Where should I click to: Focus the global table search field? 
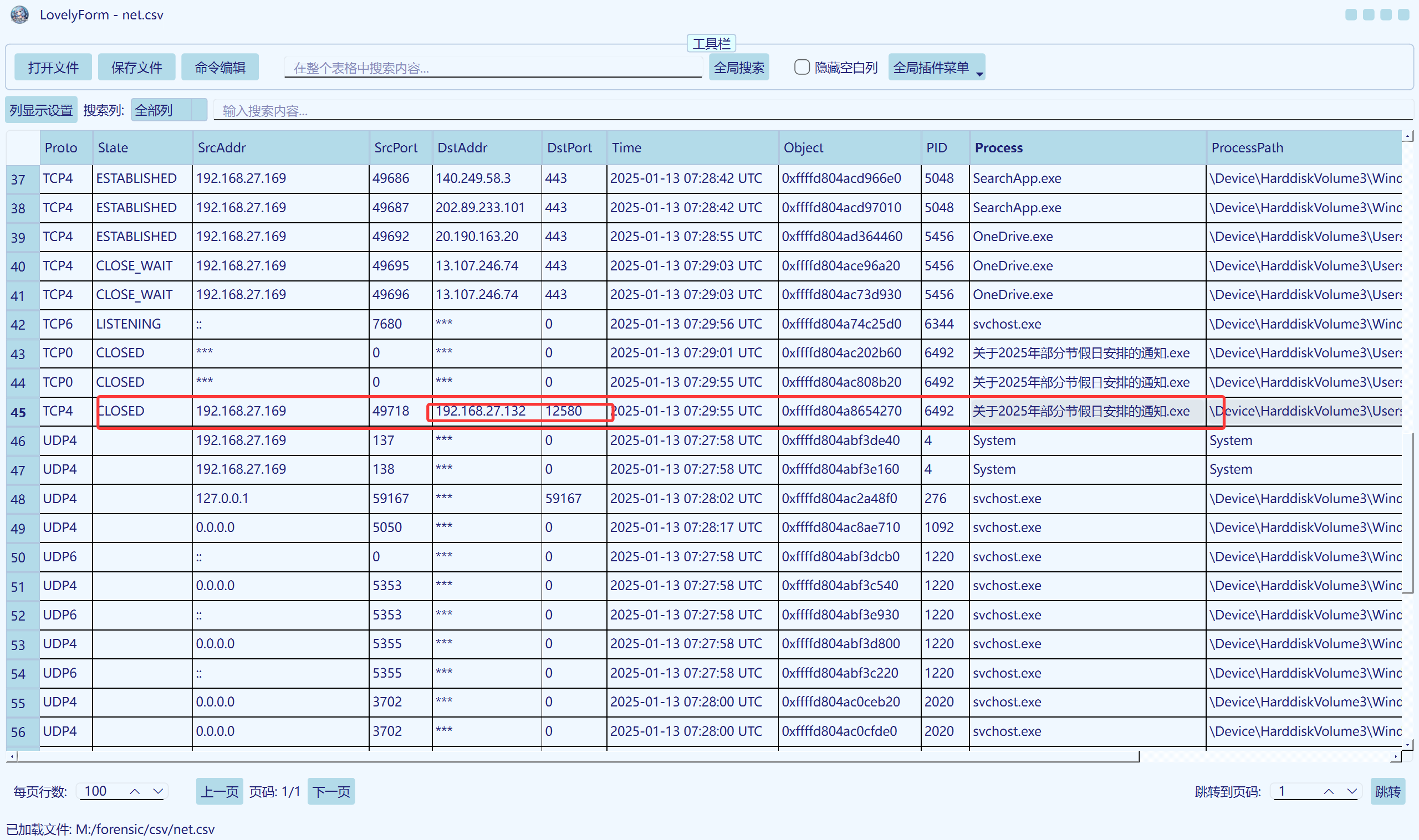pyautogui.click(x=493, y=68)
